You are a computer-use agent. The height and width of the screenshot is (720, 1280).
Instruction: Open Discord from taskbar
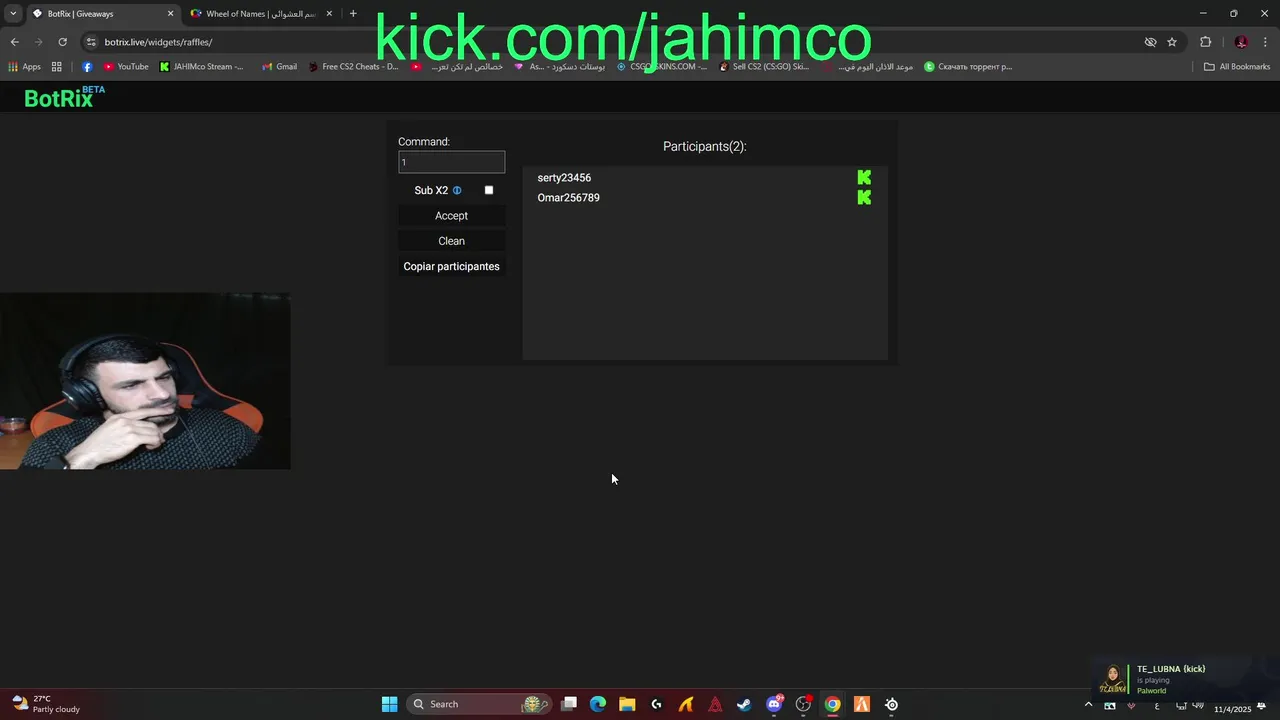tap(774, 704)
